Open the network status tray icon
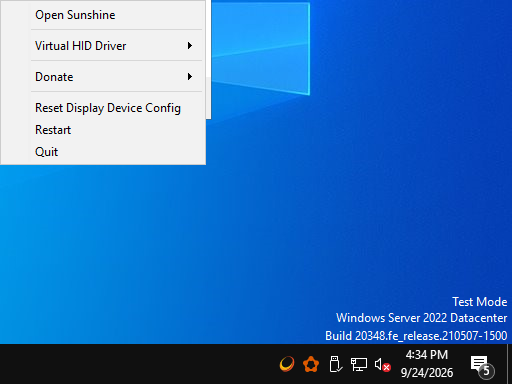Viewport: 512px width, 384px height. point(359,364)
